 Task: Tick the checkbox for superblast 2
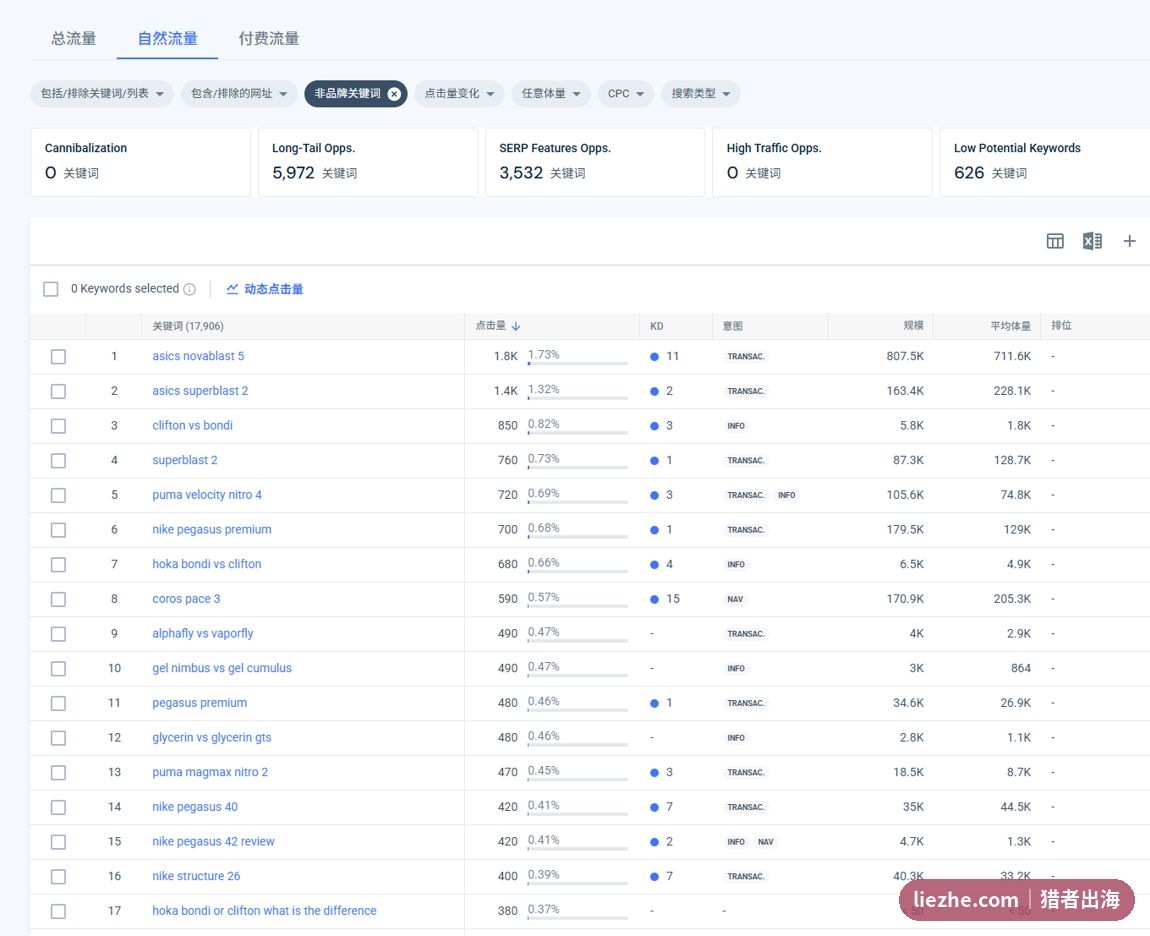(x=58, y=461)
